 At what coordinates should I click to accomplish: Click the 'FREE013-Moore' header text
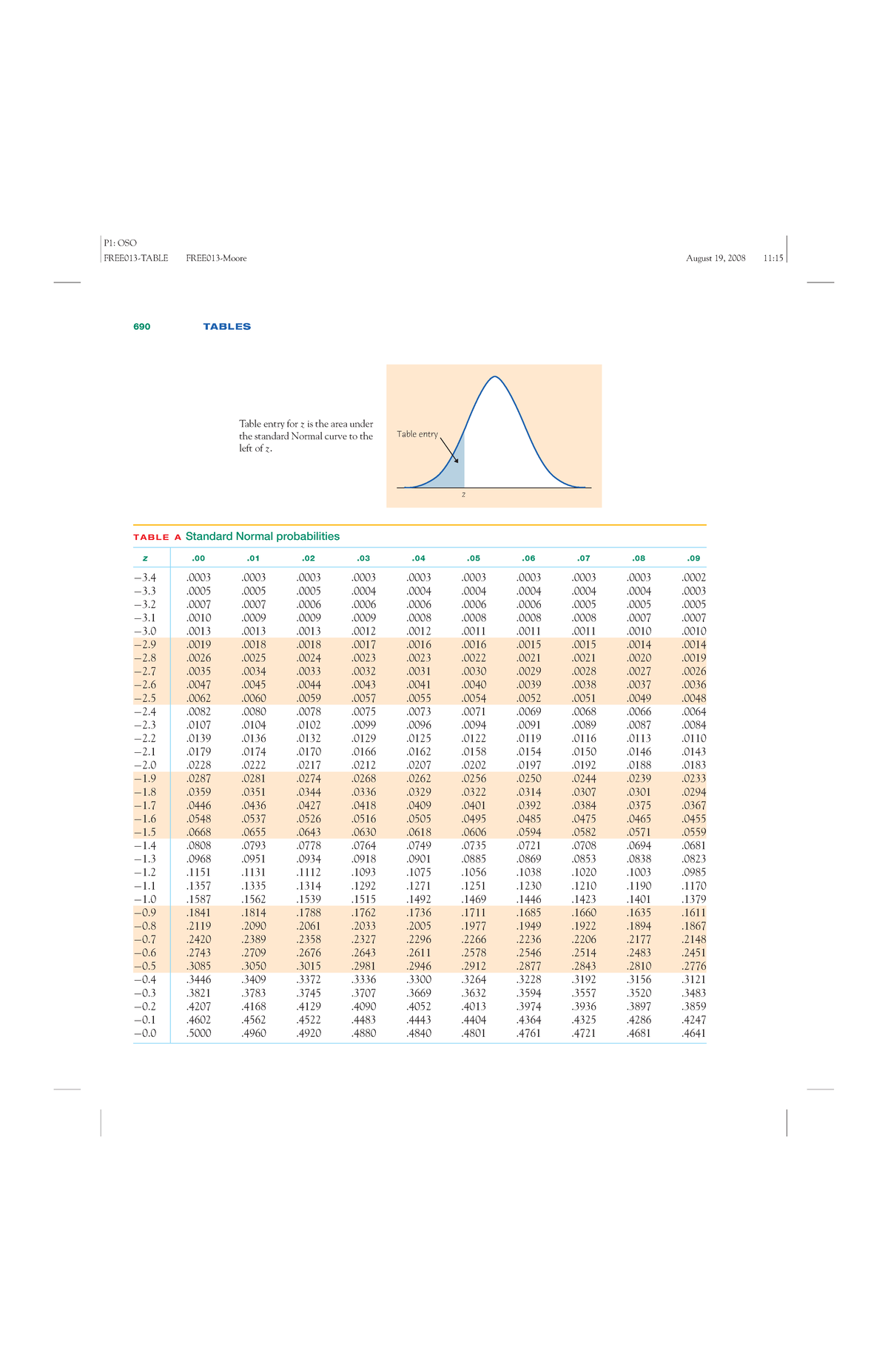(216, 258)
